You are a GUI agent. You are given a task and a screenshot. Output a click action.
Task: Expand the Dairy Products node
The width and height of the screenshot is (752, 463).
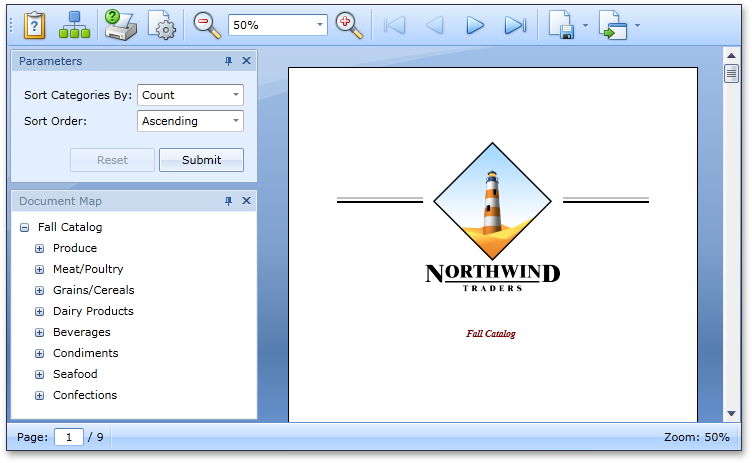(x=39, y=312)
